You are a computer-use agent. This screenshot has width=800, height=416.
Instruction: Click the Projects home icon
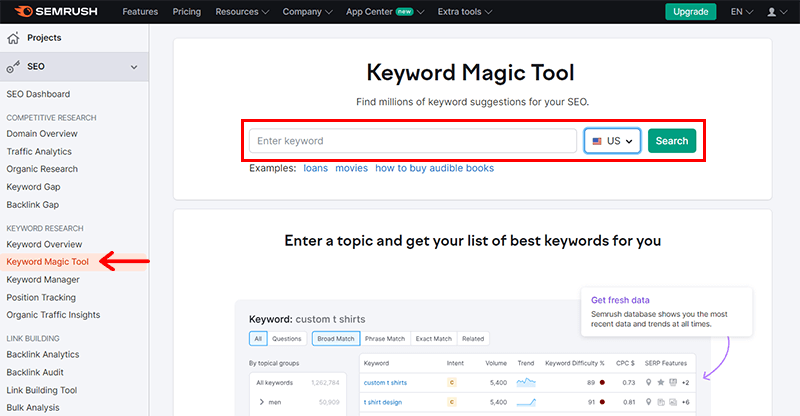(x=13, y=38)
